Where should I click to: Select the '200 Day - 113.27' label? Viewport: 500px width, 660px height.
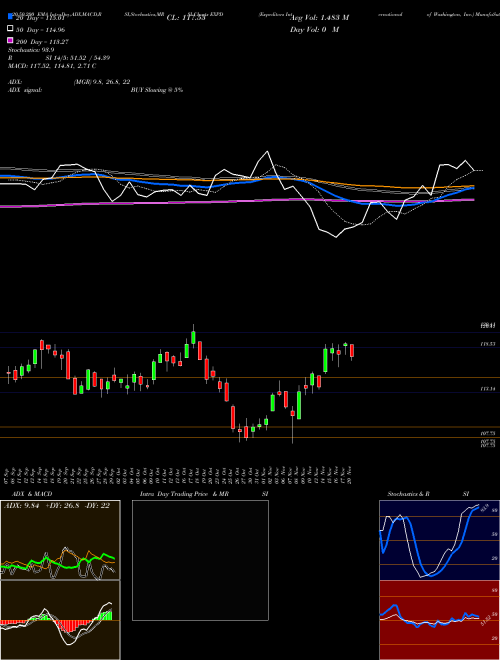tap(42, 42)
